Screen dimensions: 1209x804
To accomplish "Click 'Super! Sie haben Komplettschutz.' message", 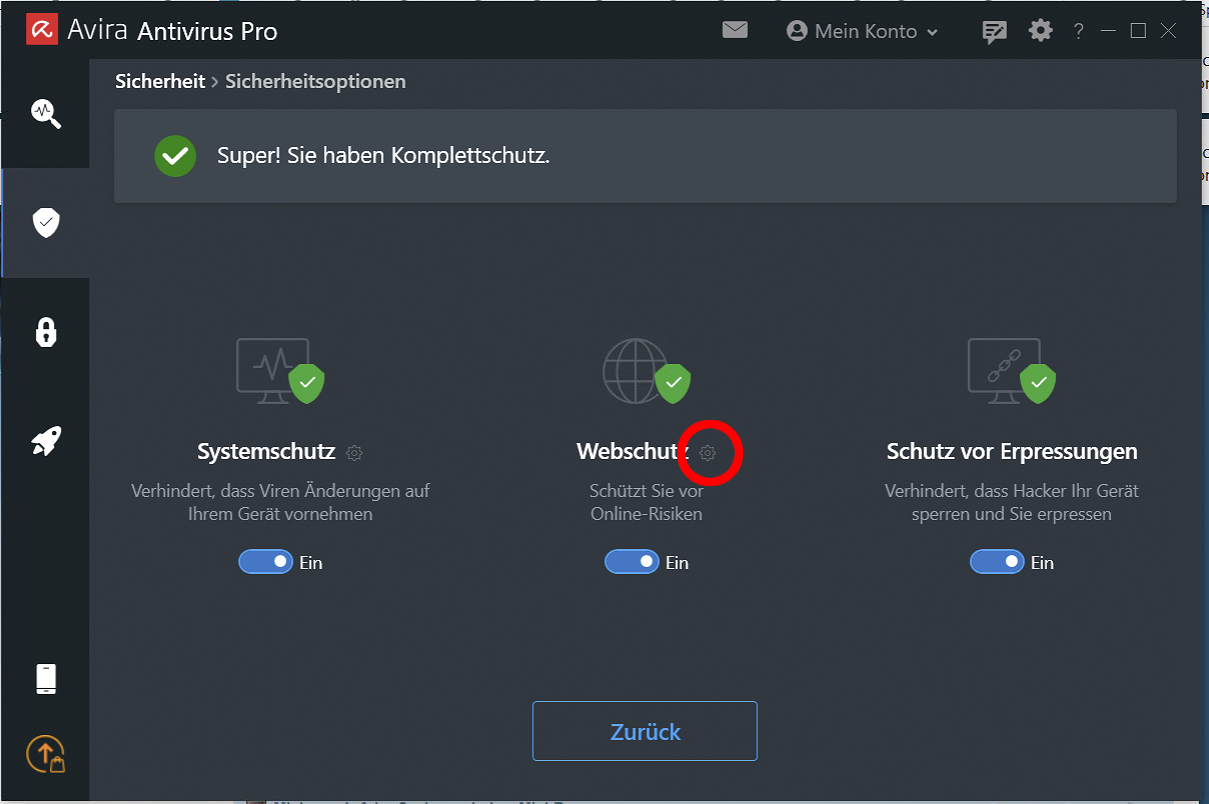I will coord(384,156).
